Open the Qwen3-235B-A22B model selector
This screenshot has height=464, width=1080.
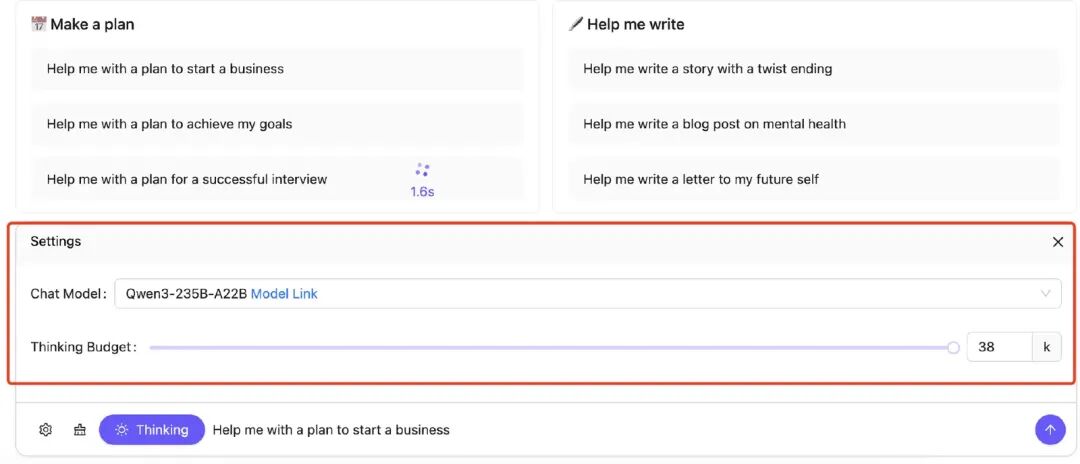[588, 294]
